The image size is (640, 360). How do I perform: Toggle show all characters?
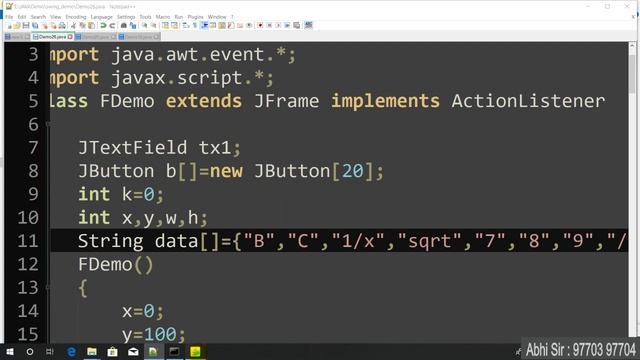click(x=195, y=26)
